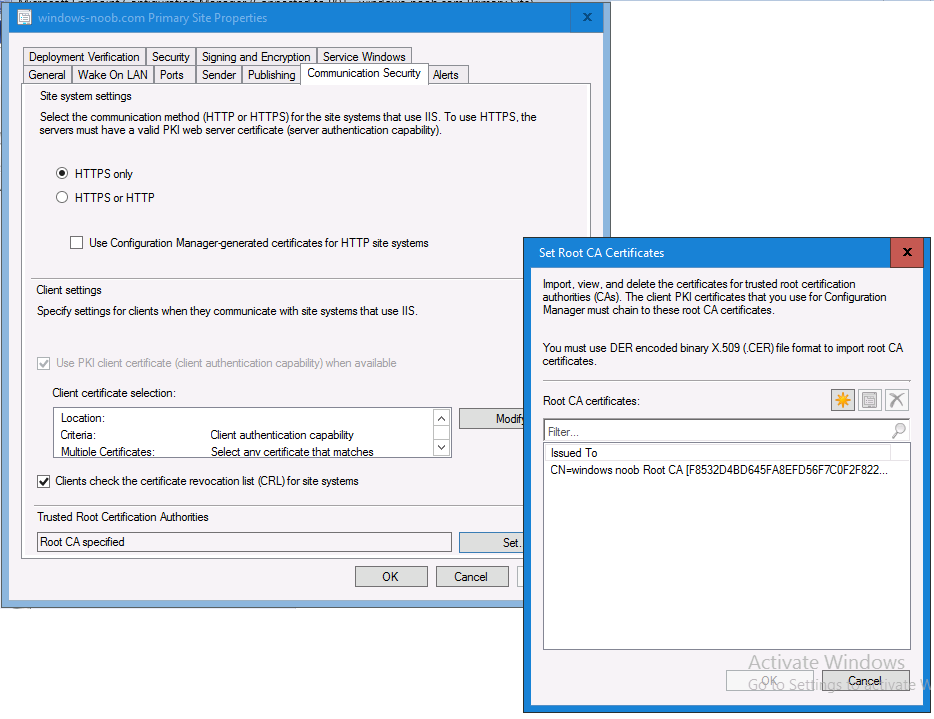Image resolution: width=934 pixels, height=719 pixels.
Task: Switch to the Wake On LAN tab
Action: point(113,74)
